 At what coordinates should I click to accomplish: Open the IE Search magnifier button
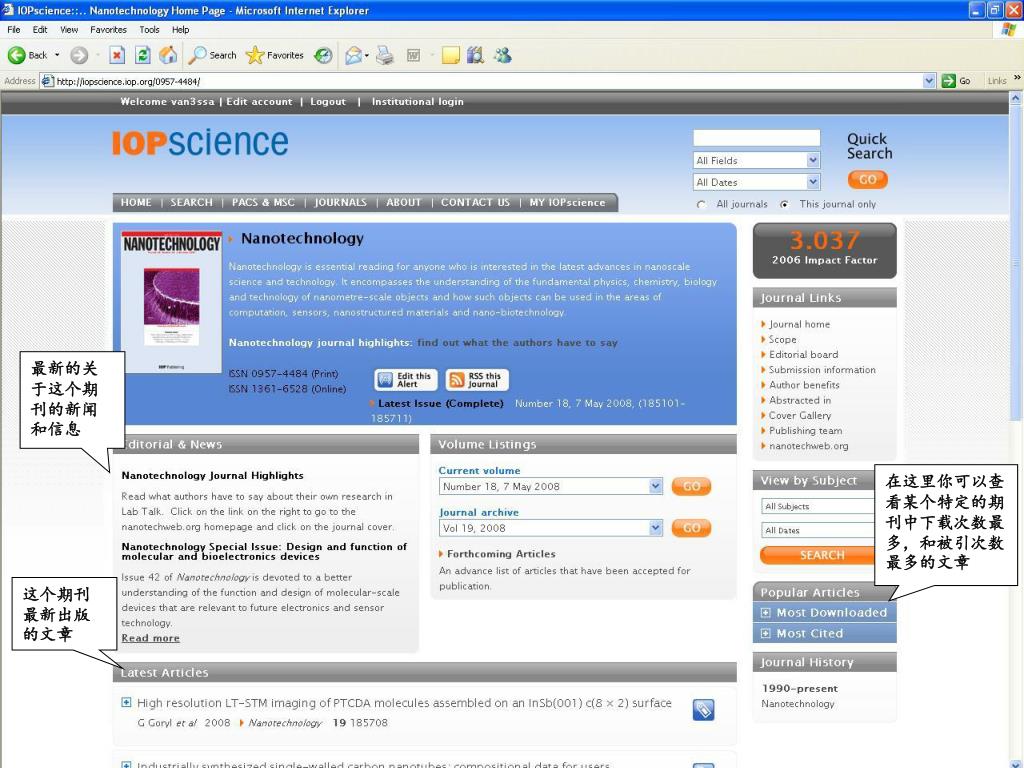tap(212, 56)
